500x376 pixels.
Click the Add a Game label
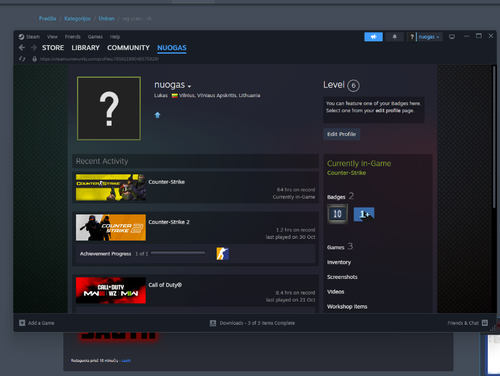(41, 323)
